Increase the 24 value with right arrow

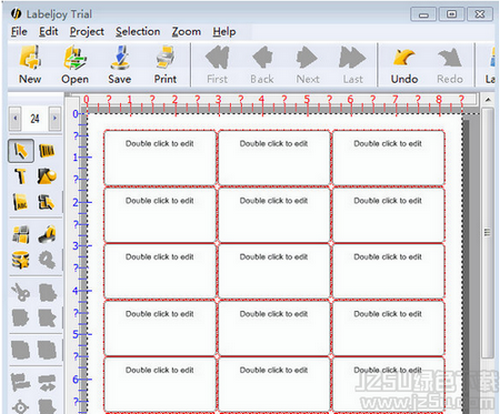[x=55, y=118]
